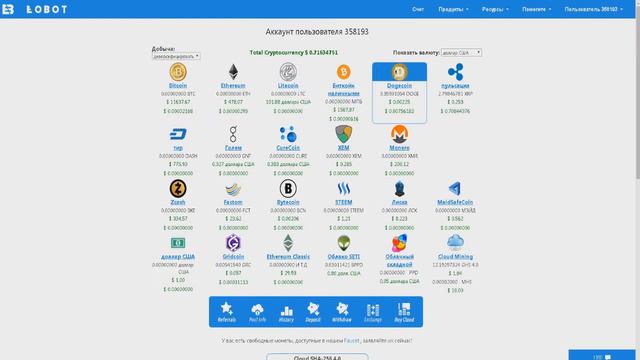This screenshot has height=360, width=640.
Task: Click the orange Bitcoin Cash icon
Action: coord(344,72)
